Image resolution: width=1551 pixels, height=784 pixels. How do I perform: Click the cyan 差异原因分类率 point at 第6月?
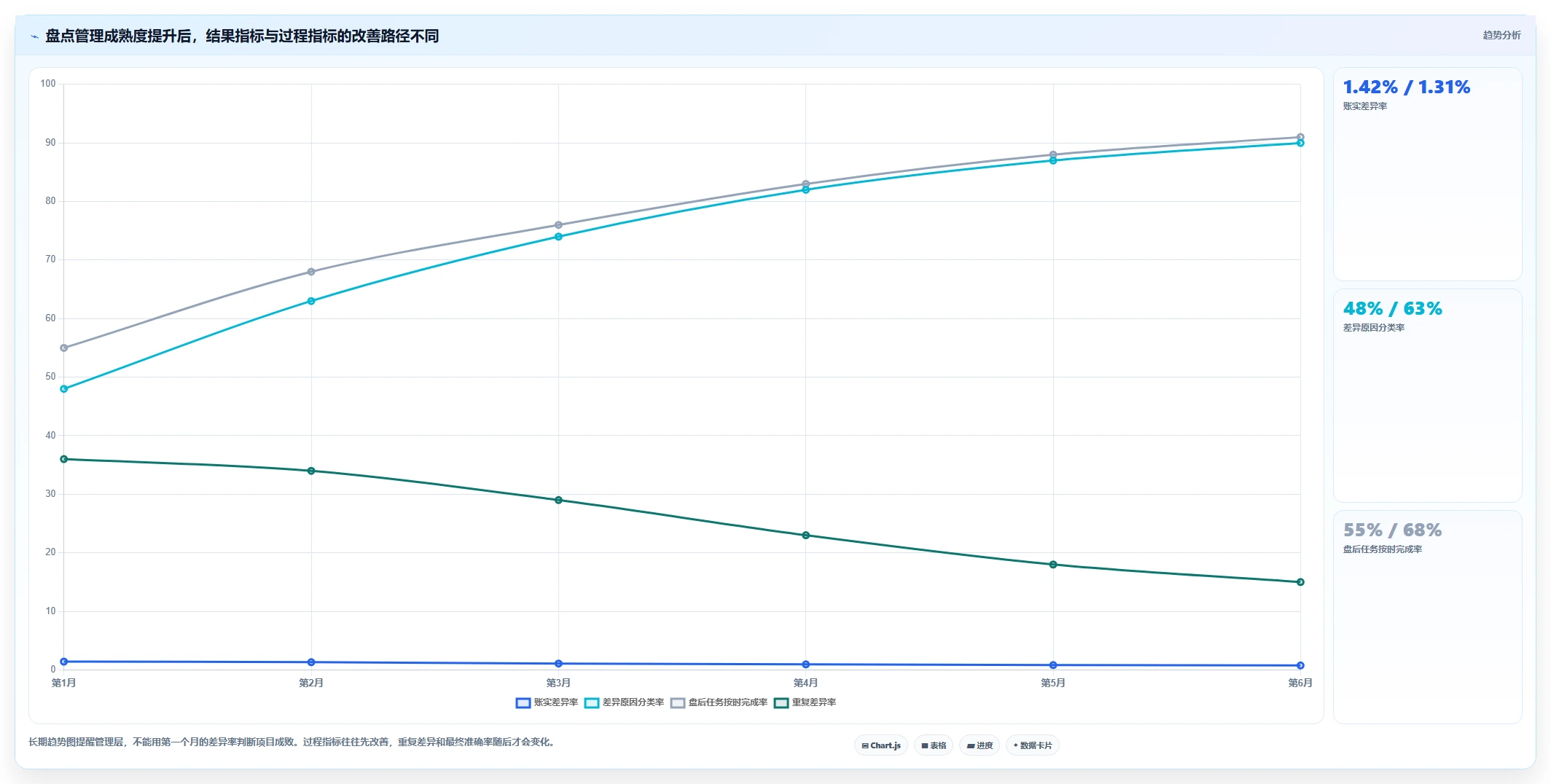(x=1300, y=143)
